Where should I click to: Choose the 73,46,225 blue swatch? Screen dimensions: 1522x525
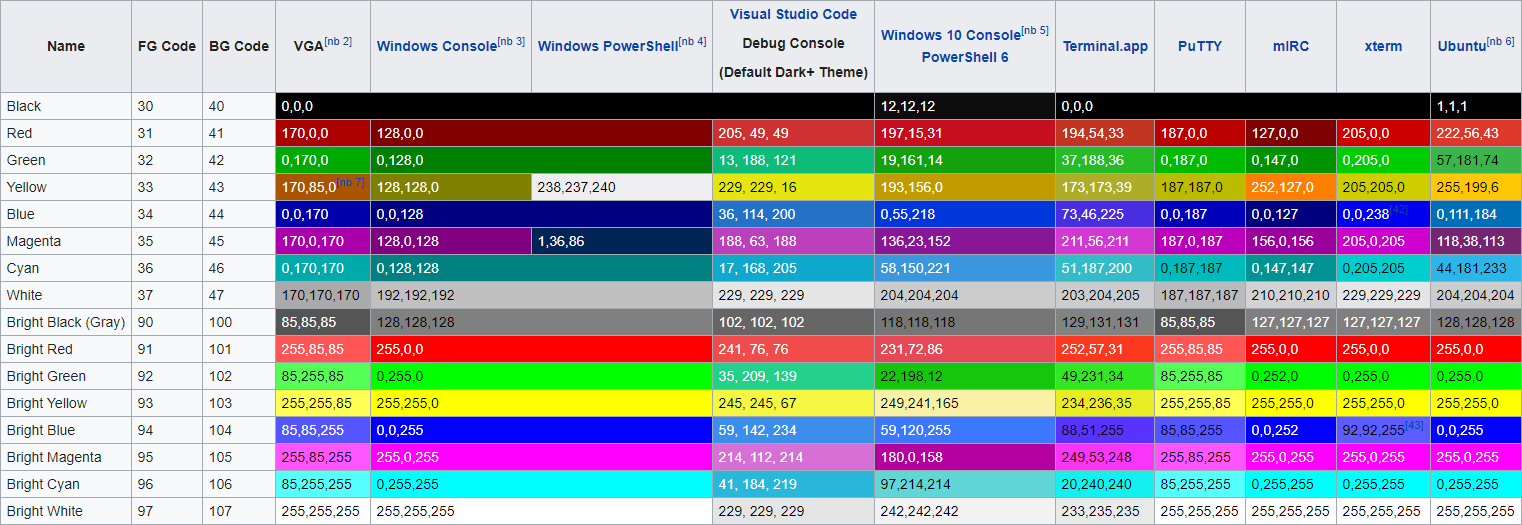(x=1105, y=214)
